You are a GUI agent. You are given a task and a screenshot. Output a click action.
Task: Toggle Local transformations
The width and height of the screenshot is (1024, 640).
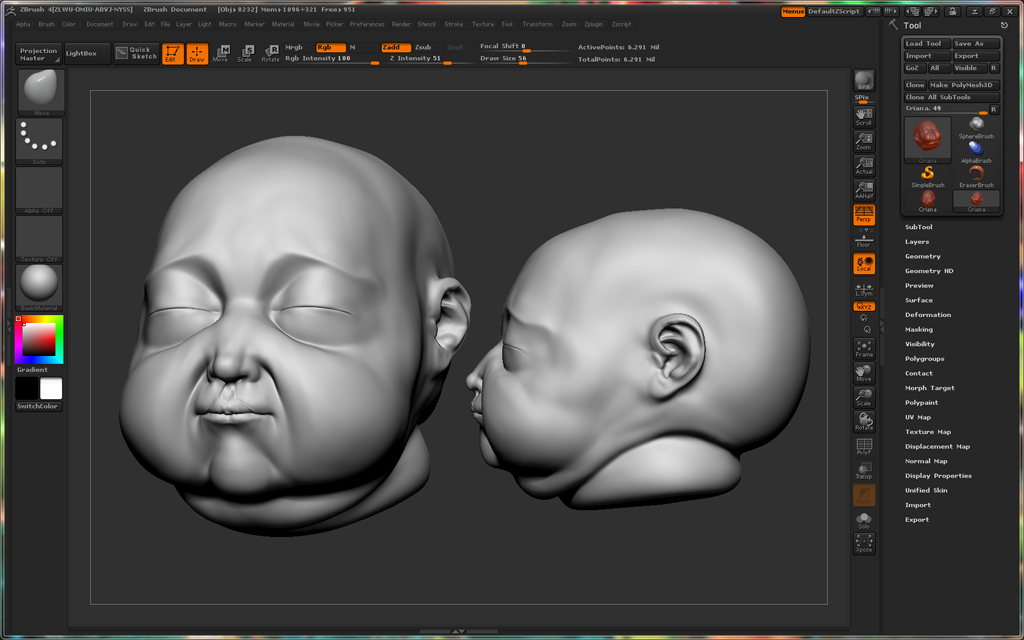[864, 264]
